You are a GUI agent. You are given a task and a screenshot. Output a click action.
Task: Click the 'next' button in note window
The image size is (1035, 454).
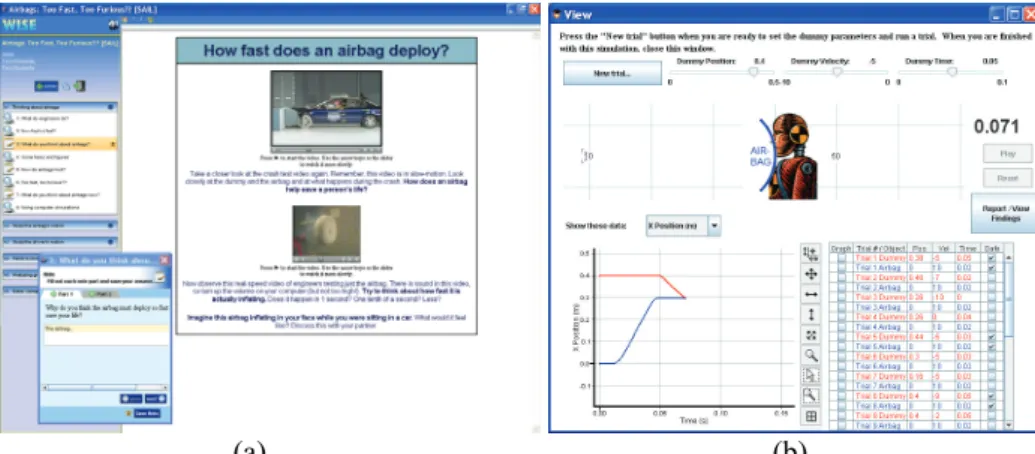point(156,399)
